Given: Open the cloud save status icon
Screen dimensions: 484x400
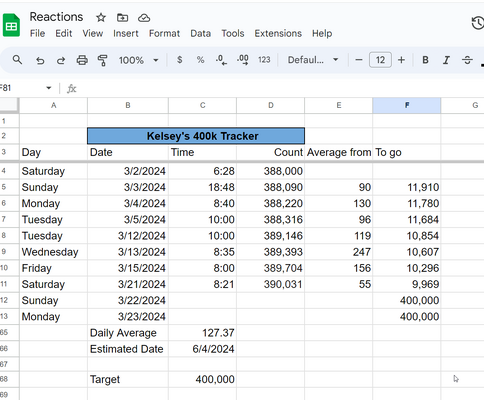Looking at the screenshot, I should click(144, 18).
